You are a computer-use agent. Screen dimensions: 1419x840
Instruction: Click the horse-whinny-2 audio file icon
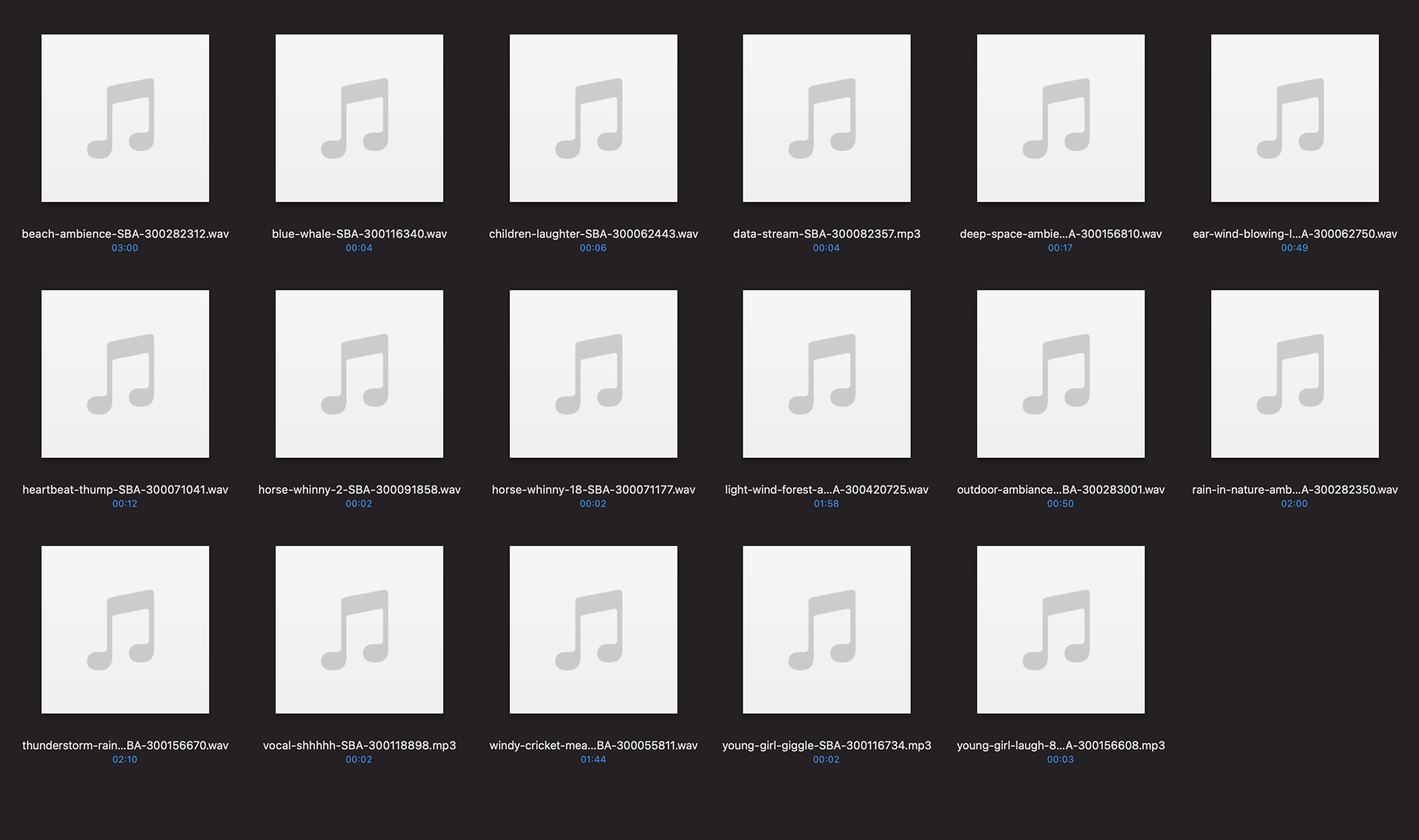click(359, 374)
